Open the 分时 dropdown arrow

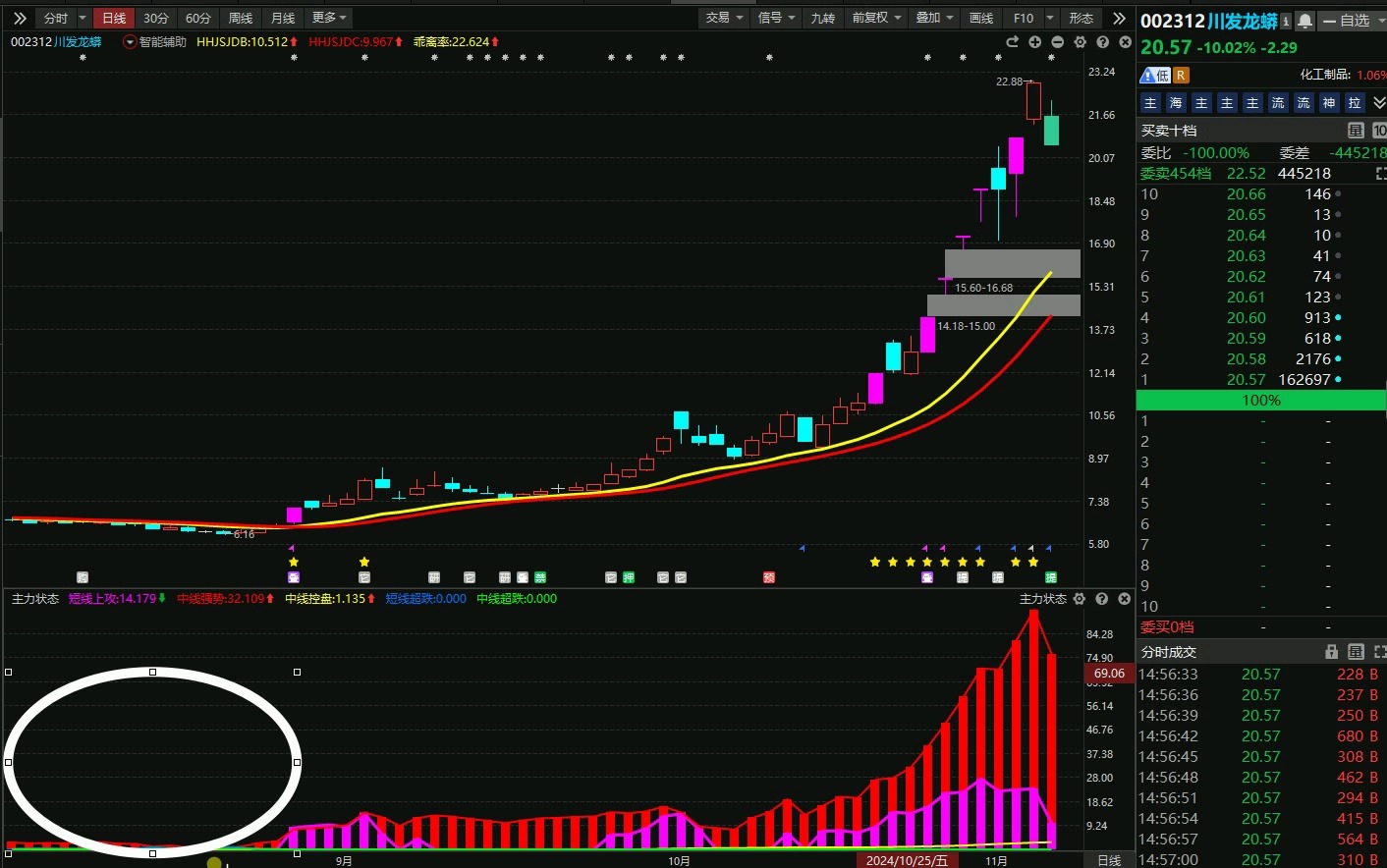click(83, 18)
